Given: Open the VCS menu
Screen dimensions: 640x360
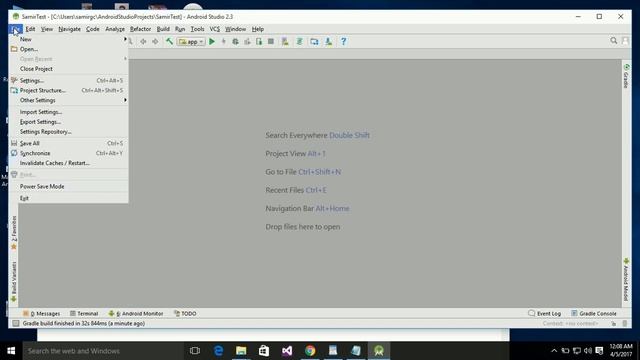Looking at the screenshot, I should tap(215, 29).
